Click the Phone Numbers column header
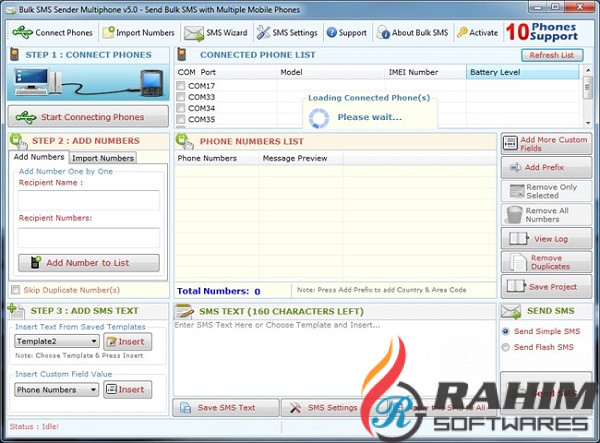The width and height of the screenshot is (600, 443). (x=217, y=158)
